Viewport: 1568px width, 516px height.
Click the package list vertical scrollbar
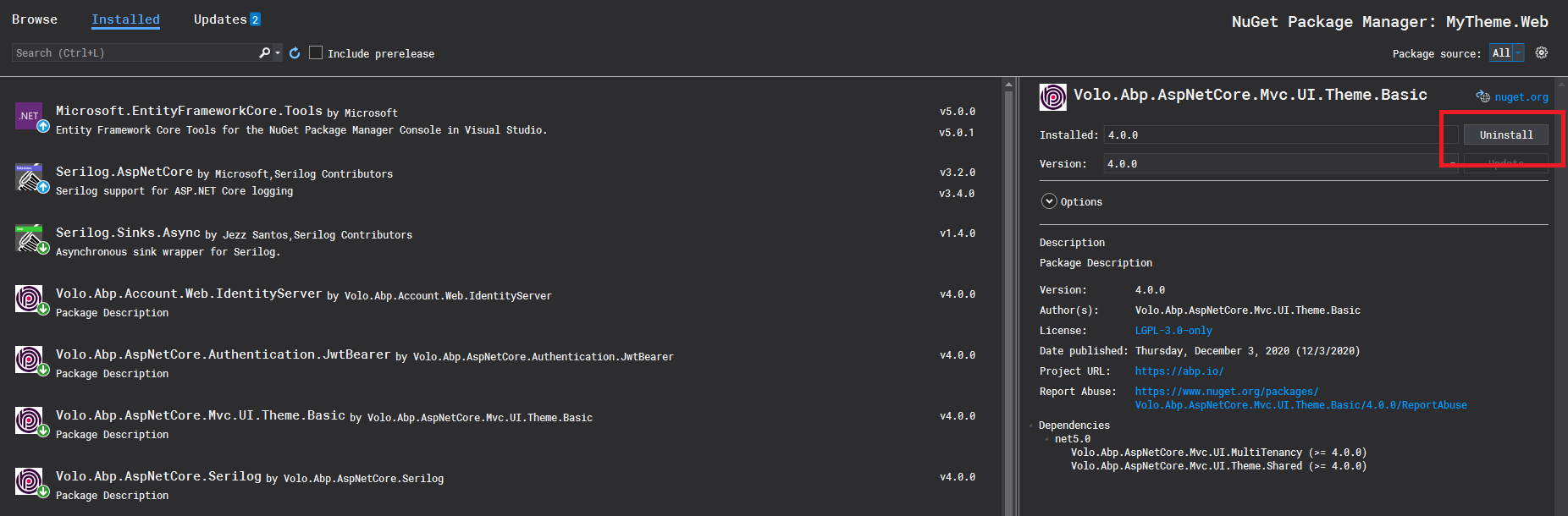tap(1008, 296)
